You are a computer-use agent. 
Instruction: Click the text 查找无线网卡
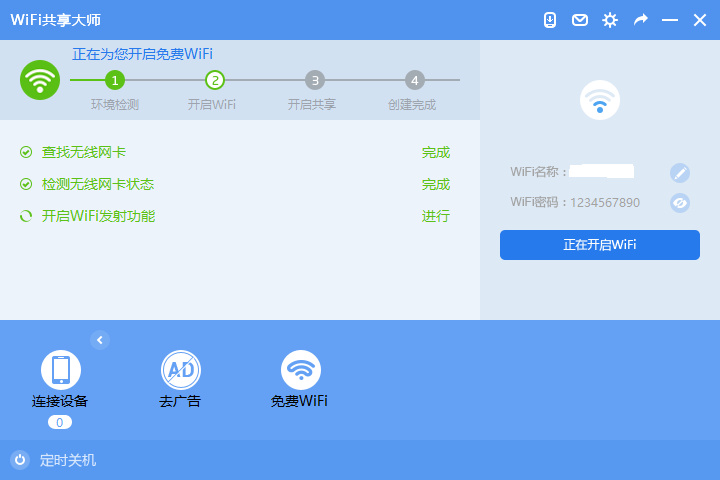pos(84,152)
